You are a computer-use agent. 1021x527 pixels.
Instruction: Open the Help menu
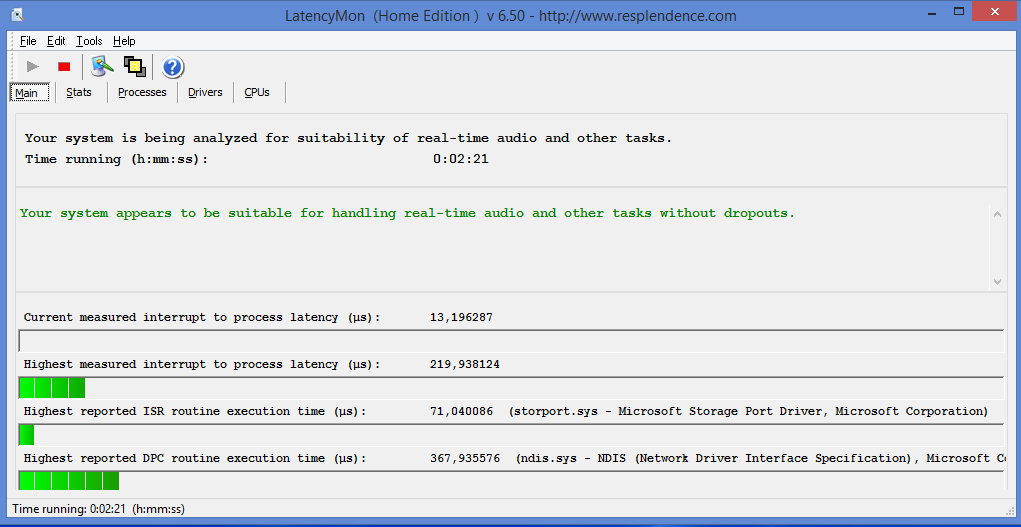click(124, 41)
